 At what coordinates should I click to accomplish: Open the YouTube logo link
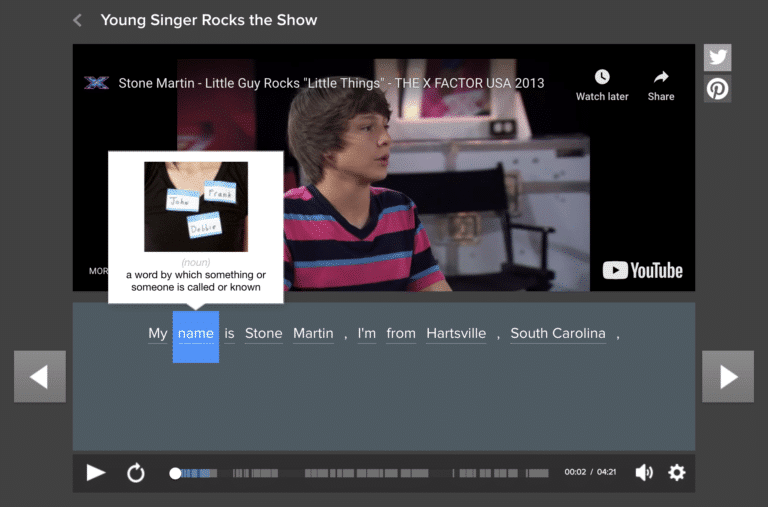(642, 270)
